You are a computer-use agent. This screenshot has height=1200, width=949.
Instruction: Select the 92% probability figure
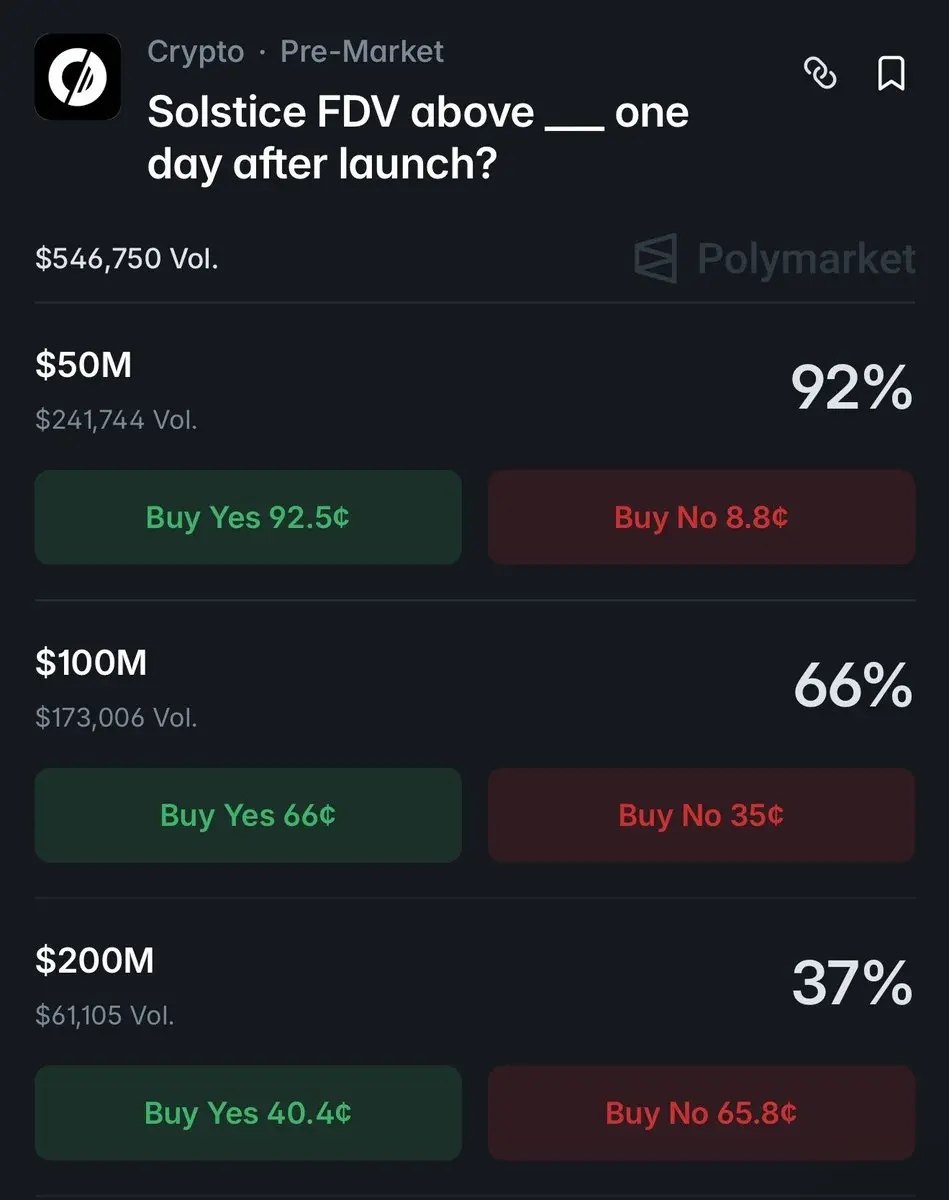point(852,388)
